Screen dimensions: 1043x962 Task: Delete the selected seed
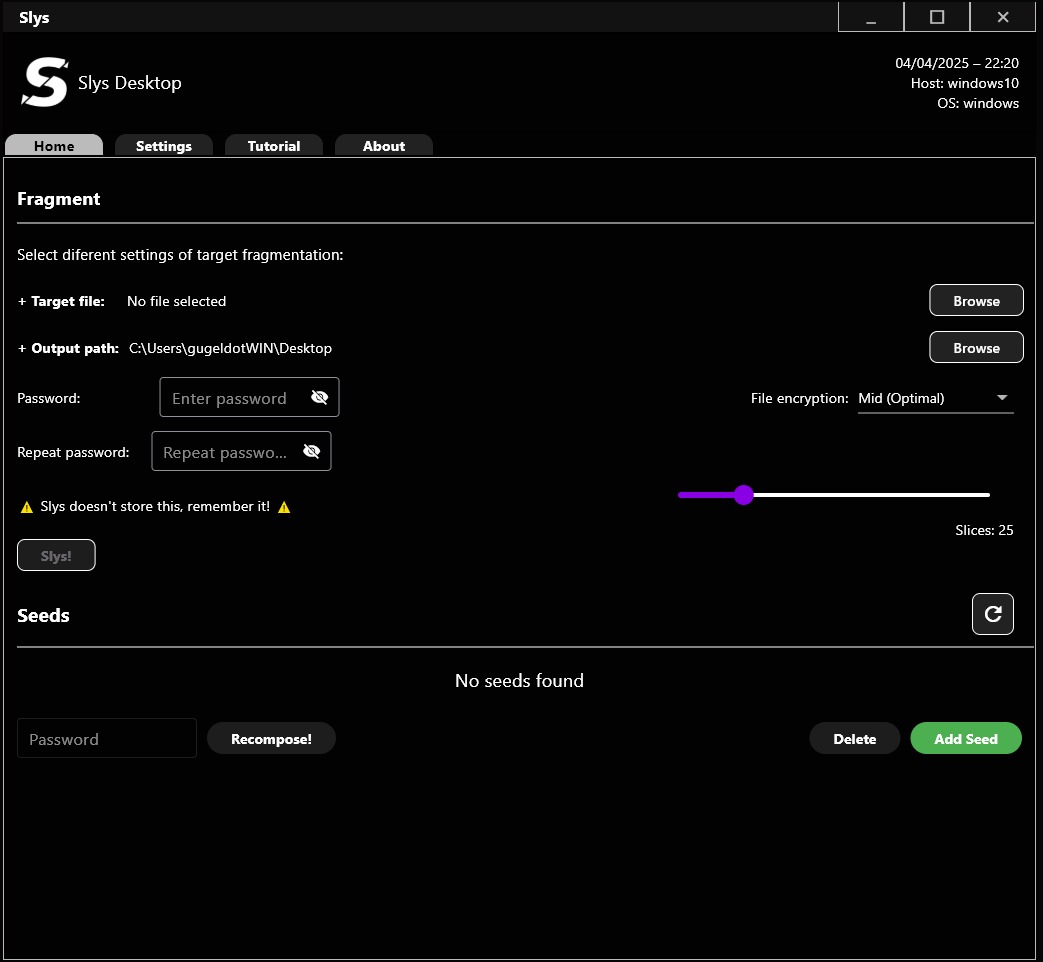pyautogui.click(x=854, y=738)
